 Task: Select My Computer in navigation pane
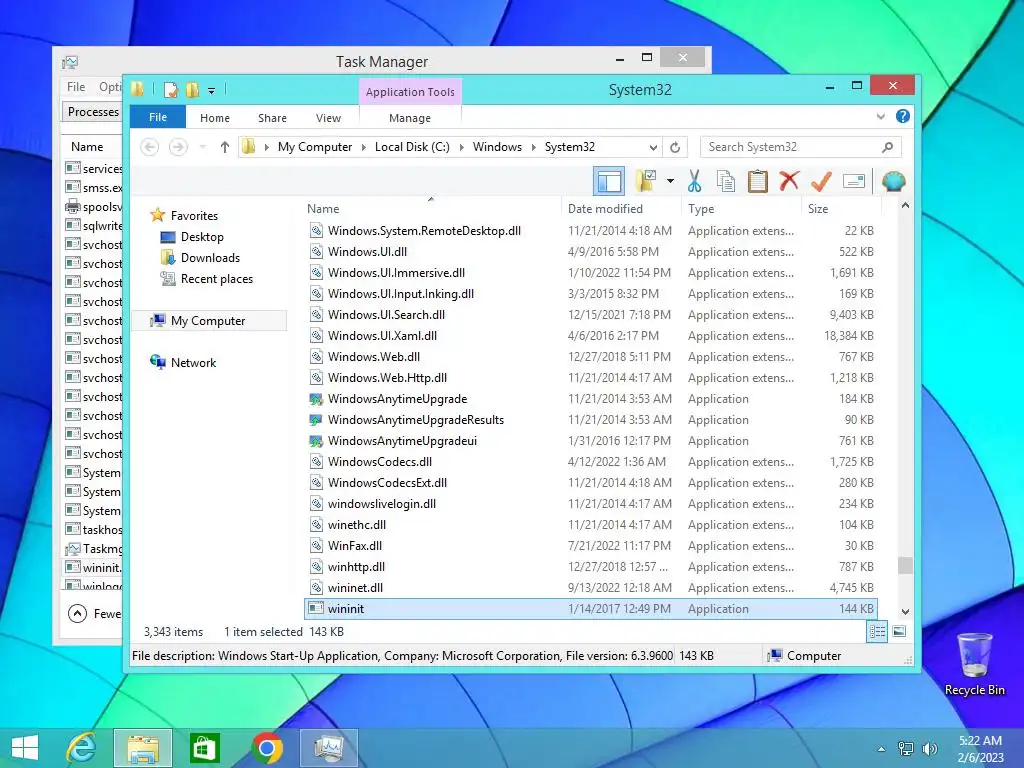click(x=208, y=321)
